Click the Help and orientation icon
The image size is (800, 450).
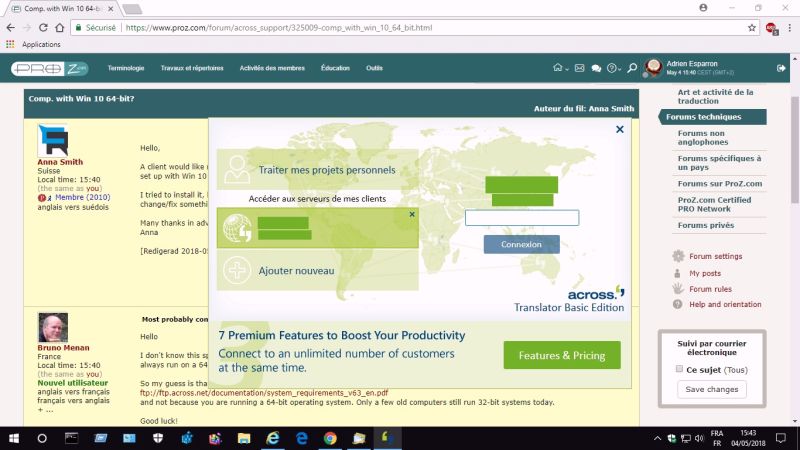(677, 304)
